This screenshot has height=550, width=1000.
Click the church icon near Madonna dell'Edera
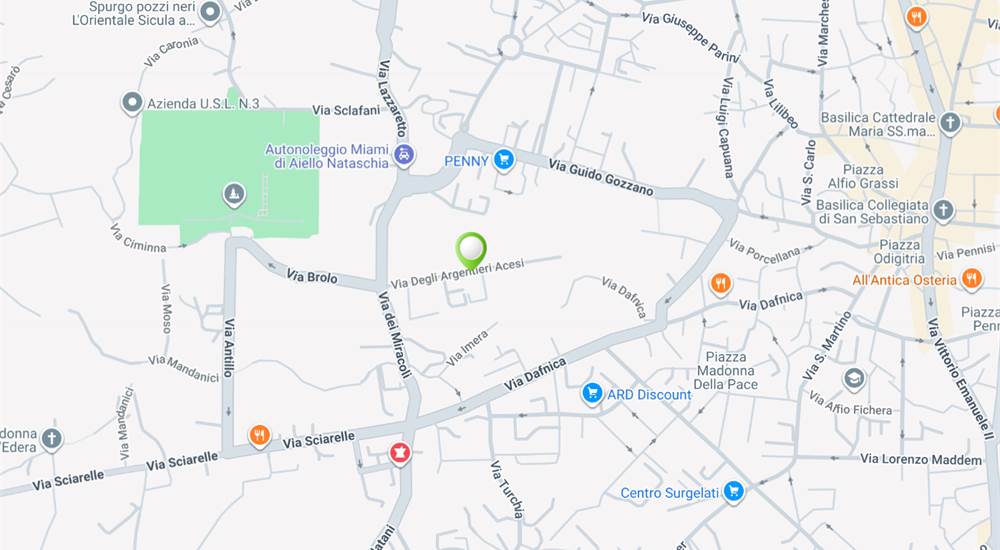pyautogui.click(x=52, y=438)
